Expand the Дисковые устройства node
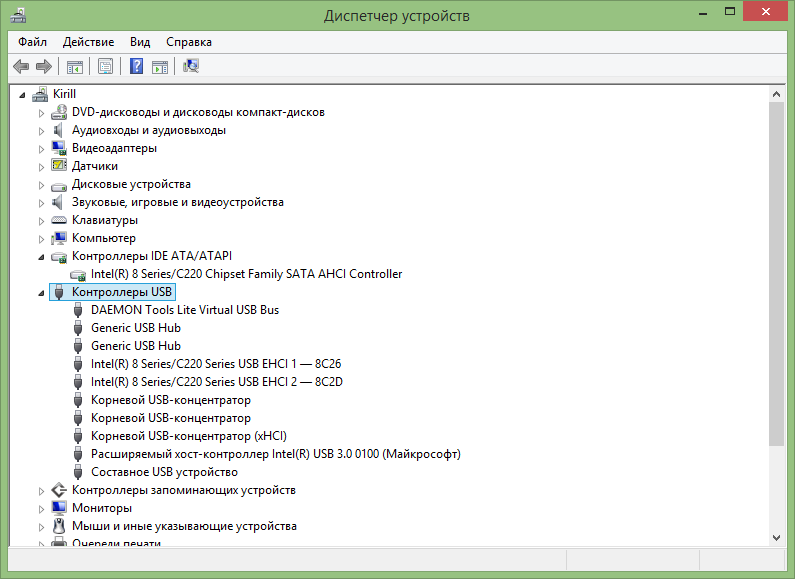 (x=41, y=185)
